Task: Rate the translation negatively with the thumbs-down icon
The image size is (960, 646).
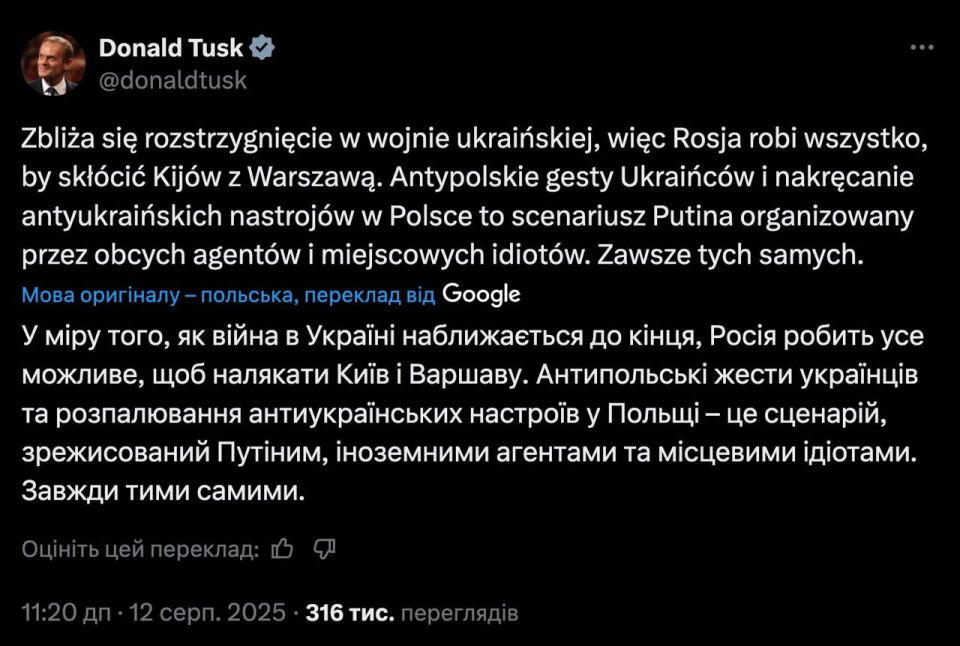Action: click(324, 549)
